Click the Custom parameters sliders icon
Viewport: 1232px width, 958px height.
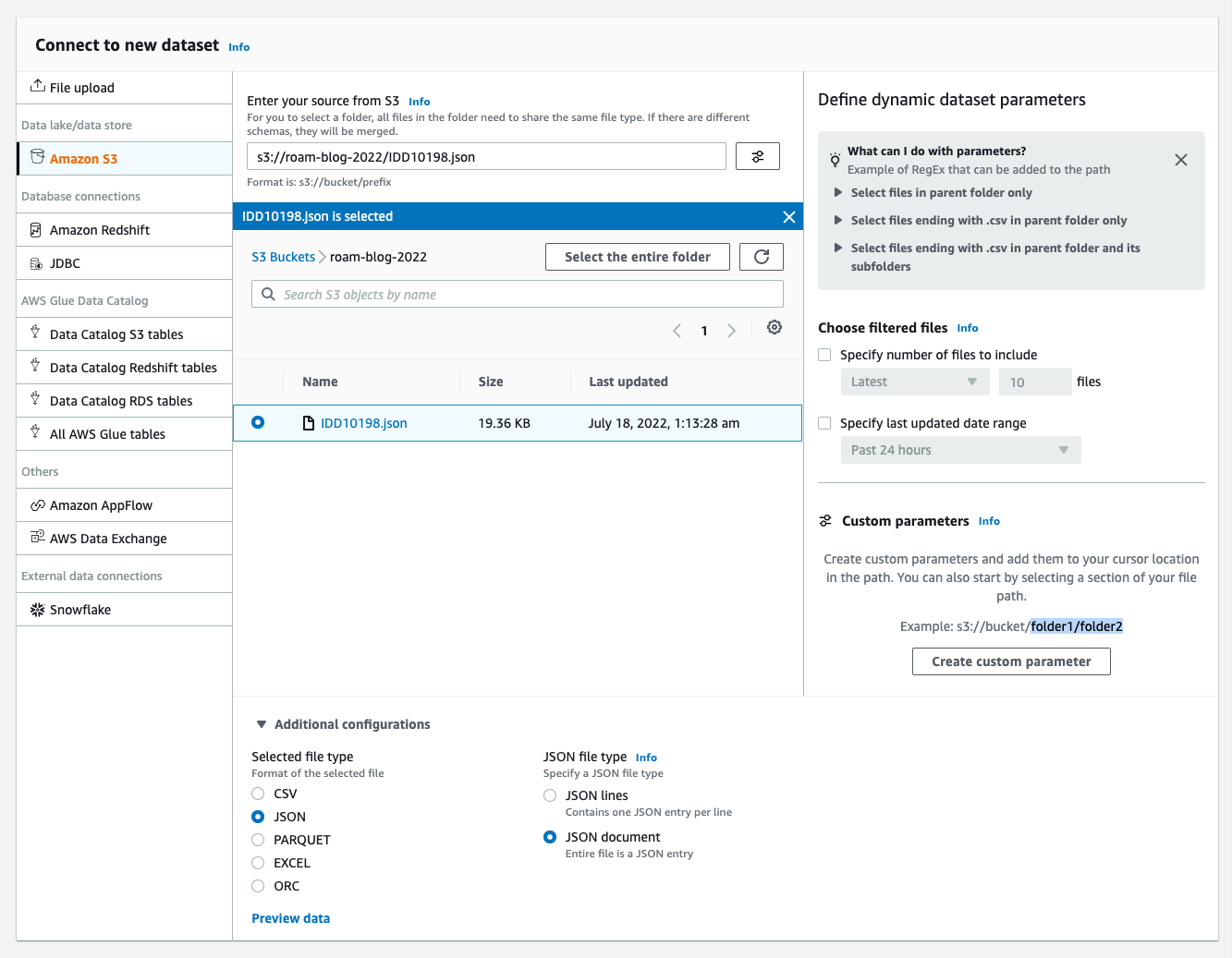coord(825,521)
